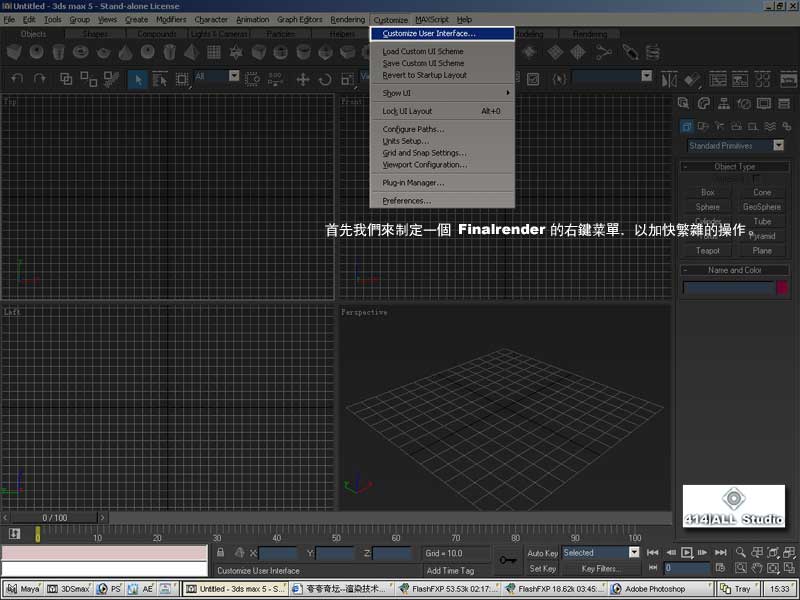
Task: Click the Teapot object type button
Action: pyautogui.click(x=707, y=251)
